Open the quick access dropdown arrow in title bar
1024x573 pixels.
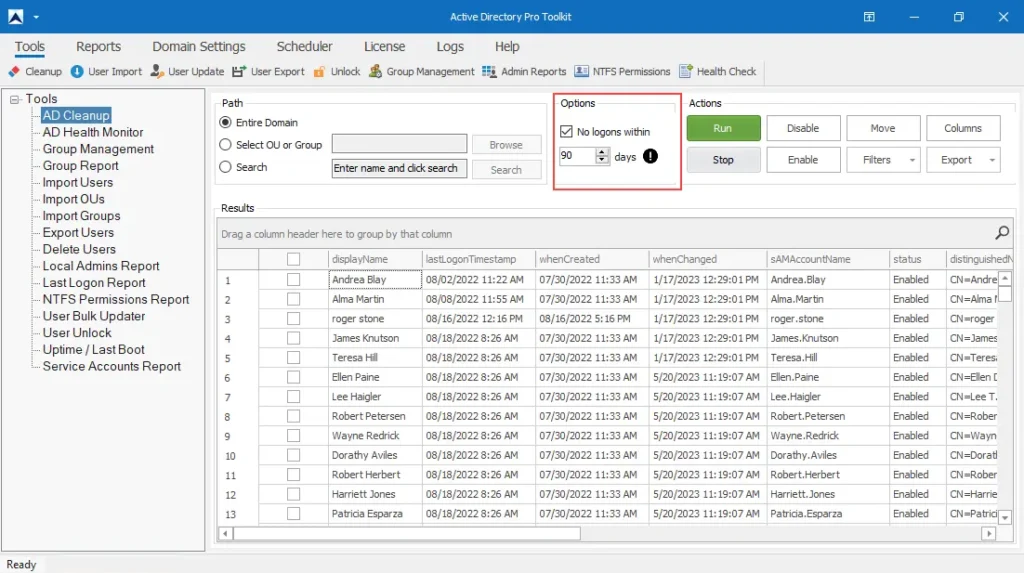point(36,17)
